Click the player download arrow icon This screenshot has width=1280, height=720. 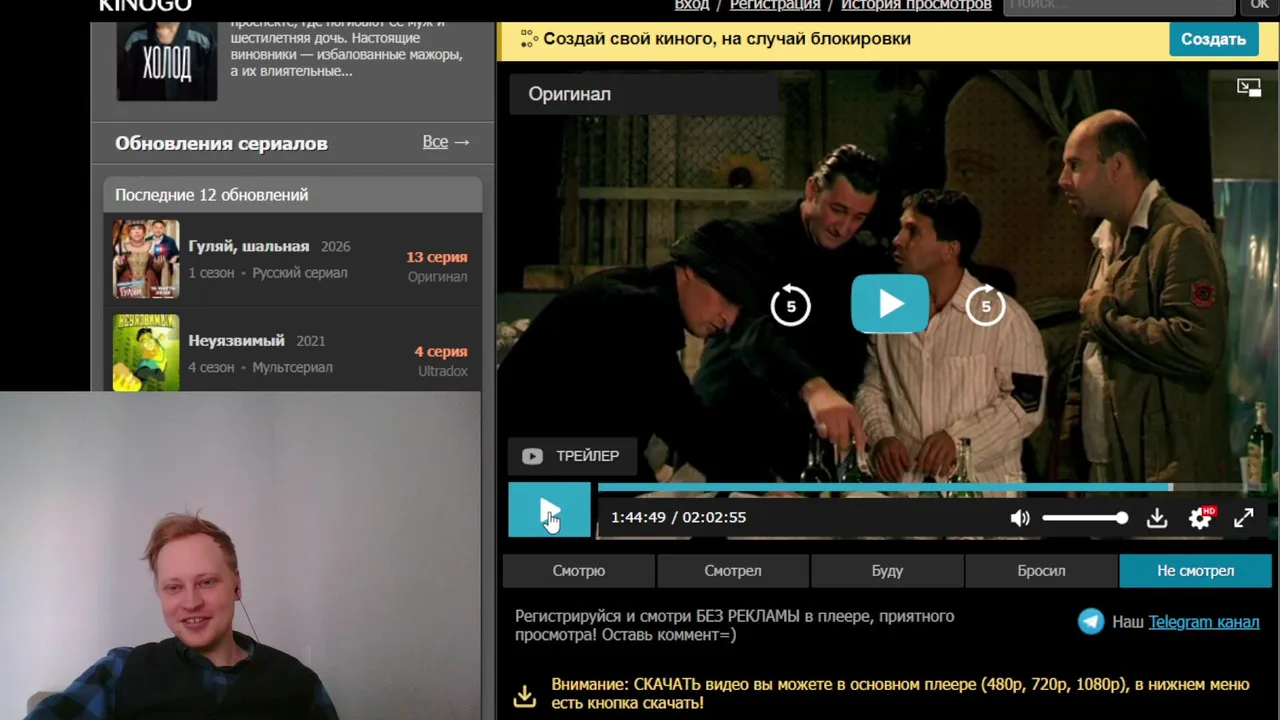click(x=1156, y=518)
